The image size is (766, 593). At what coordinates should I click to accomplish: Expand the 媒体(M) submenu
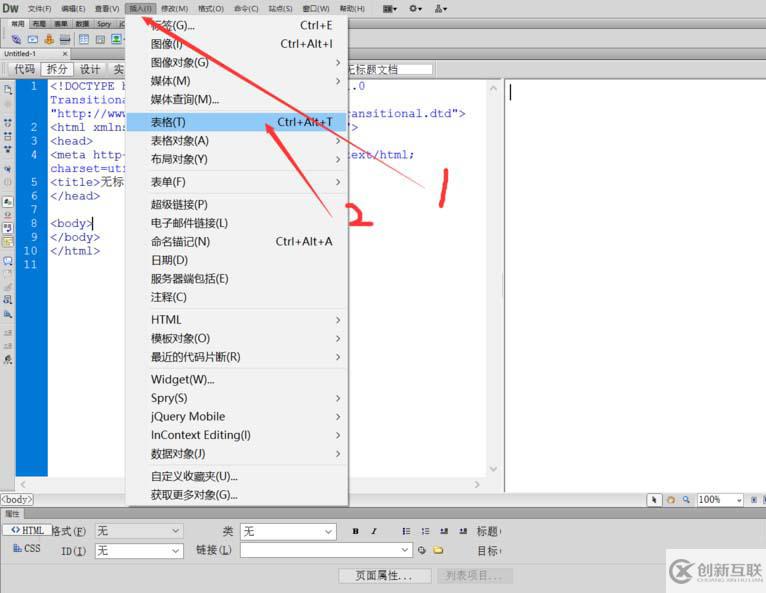click(236, 81)
